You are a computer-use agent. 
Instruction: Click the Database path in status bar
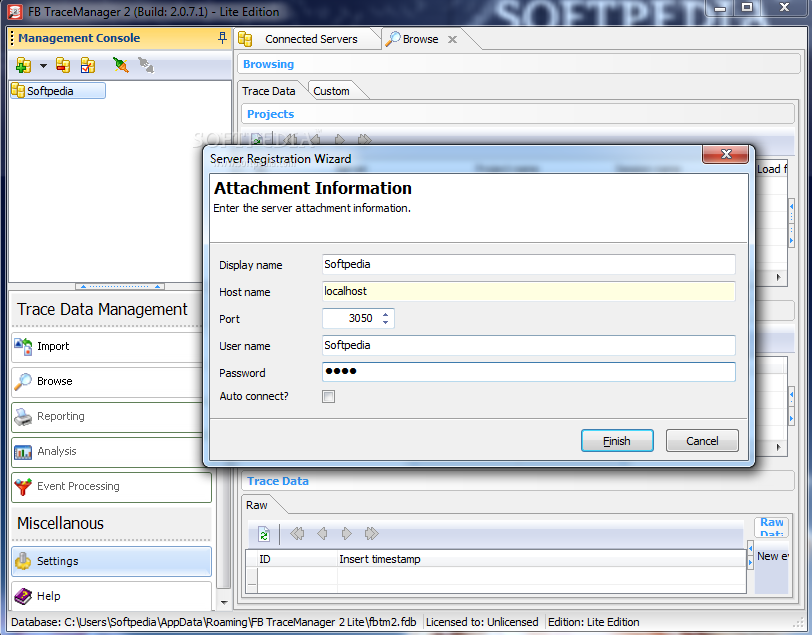click(213, 622)
